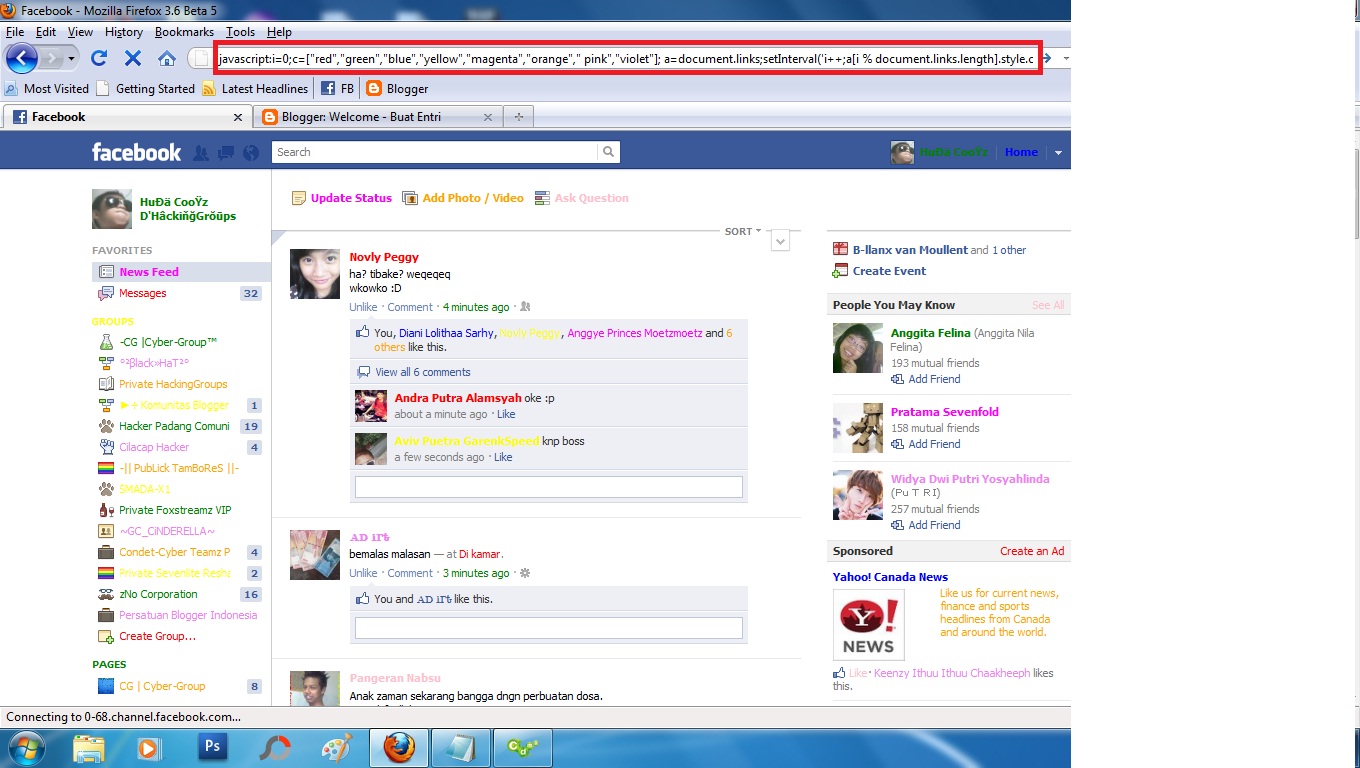Click the Firefox taskbar icon

(399, 747)
